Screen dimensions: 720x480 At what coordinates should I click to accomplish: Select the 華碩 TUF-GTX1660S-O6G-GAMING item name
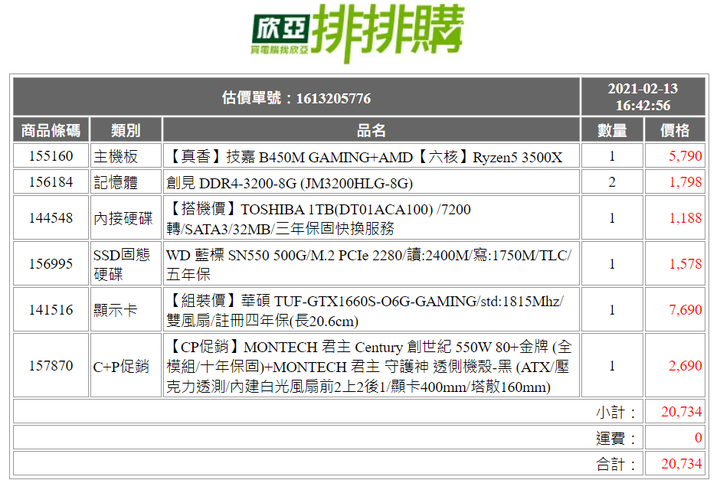point(371,310)
